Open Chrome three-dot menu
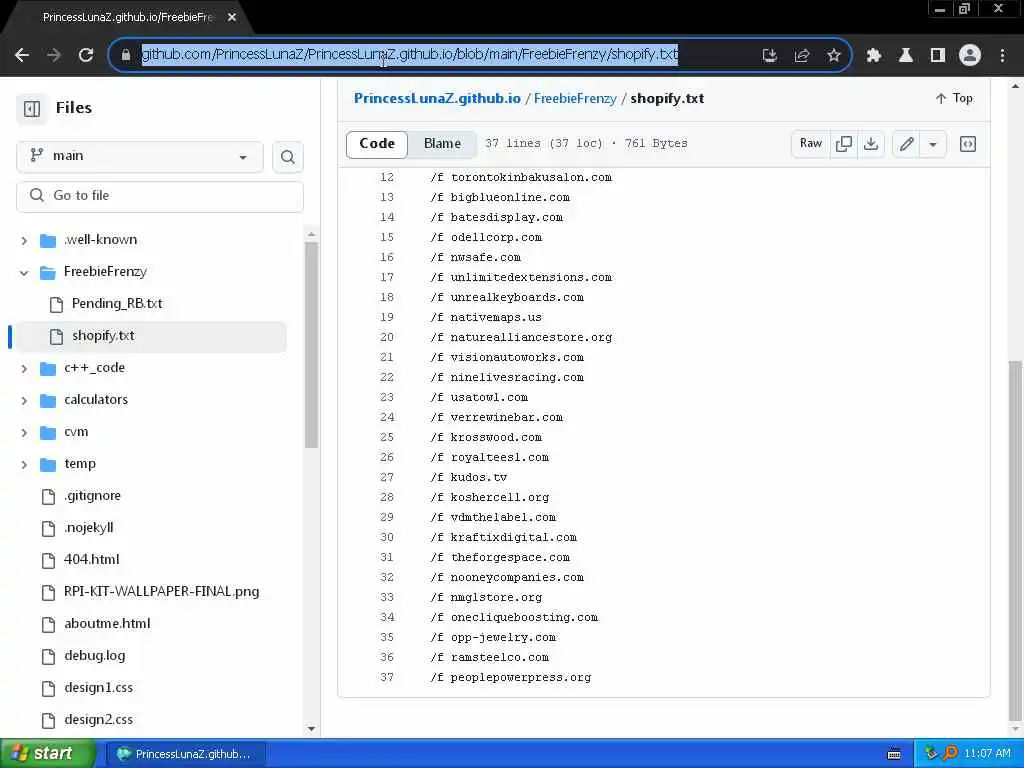The image size is (1024, 768). click(x=1002, y=55)
